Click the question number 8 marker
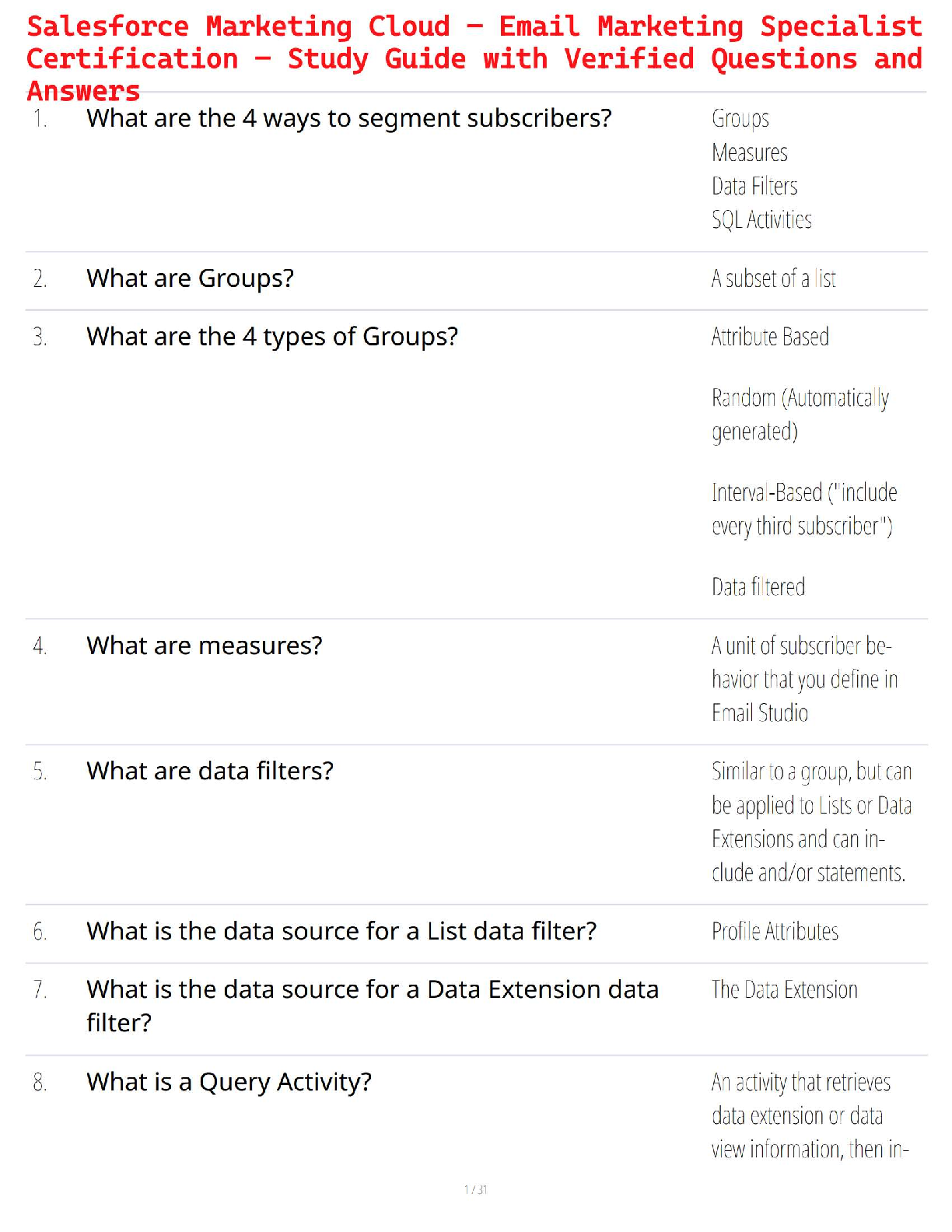The image size is (952, 1232). point(40,1082)
